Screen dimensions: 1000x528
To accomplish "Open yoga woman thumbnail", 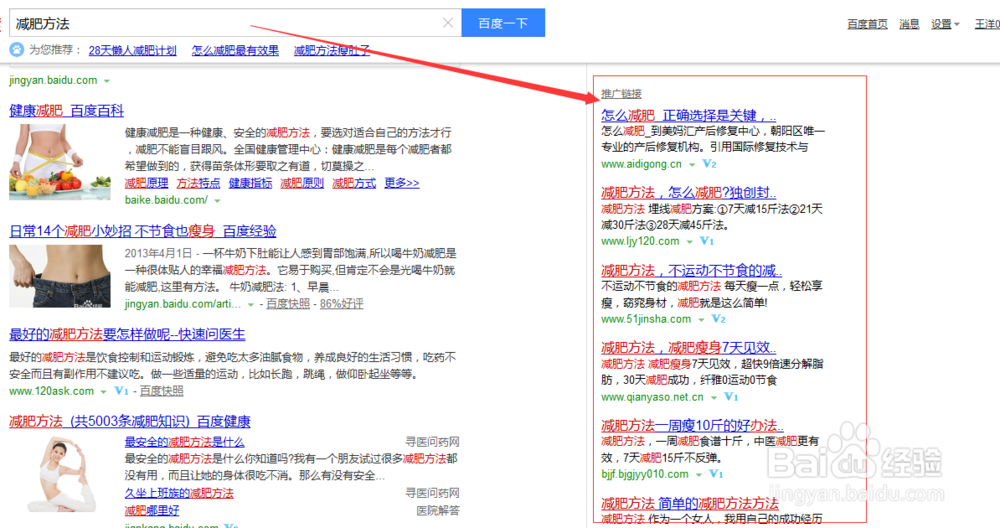I will (62, 474).
